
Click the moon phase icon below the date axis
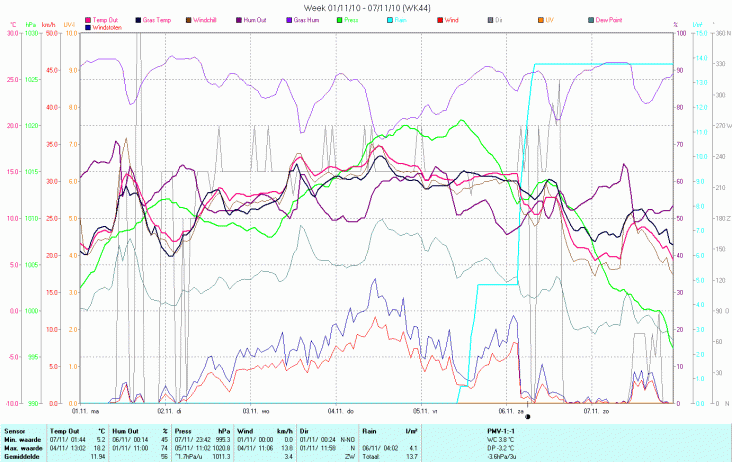click(528, 417)
